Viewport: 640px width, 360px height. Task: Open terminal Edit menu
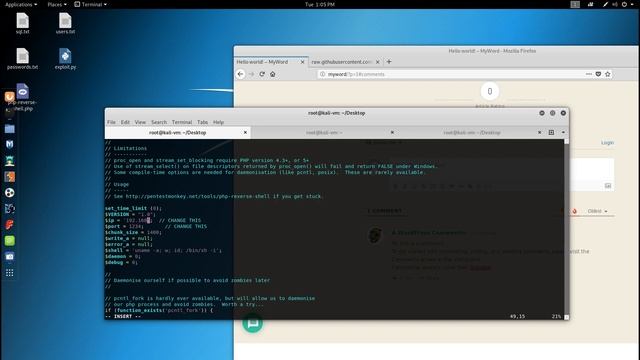[x=125, y=122]
